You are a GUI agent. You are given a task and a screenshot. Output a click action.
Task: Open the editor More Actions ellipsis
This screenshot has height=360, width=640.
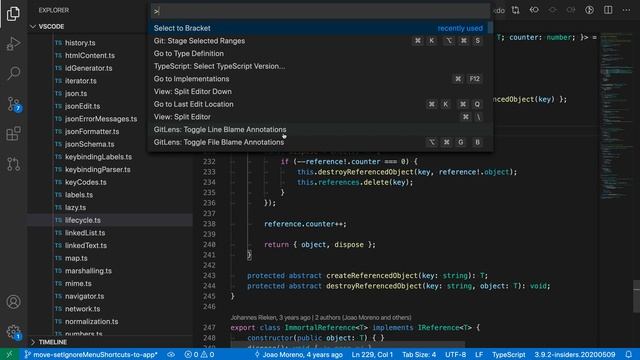[626, 10]
